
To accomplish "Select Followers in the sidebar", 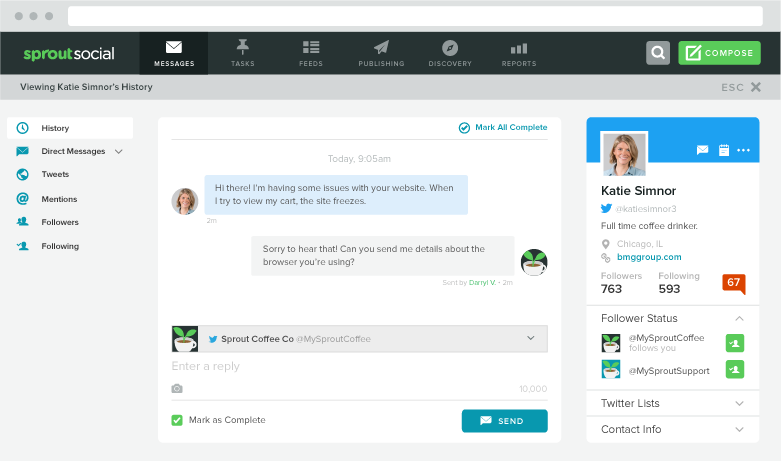I will coord(60,222).
